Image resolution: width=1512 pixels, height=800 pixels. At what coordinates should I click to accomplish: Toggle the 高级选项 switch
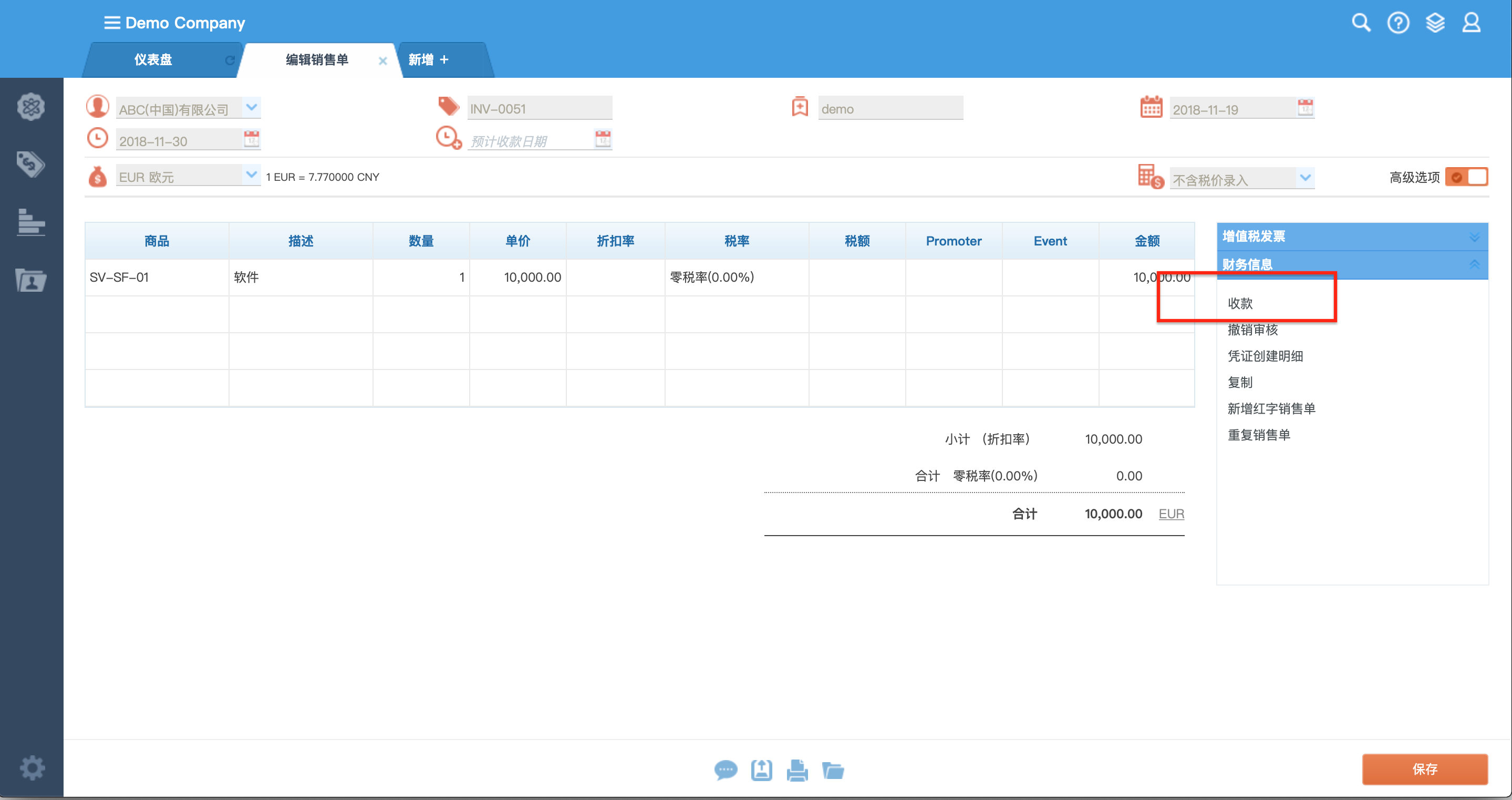tap(1466, 177)
